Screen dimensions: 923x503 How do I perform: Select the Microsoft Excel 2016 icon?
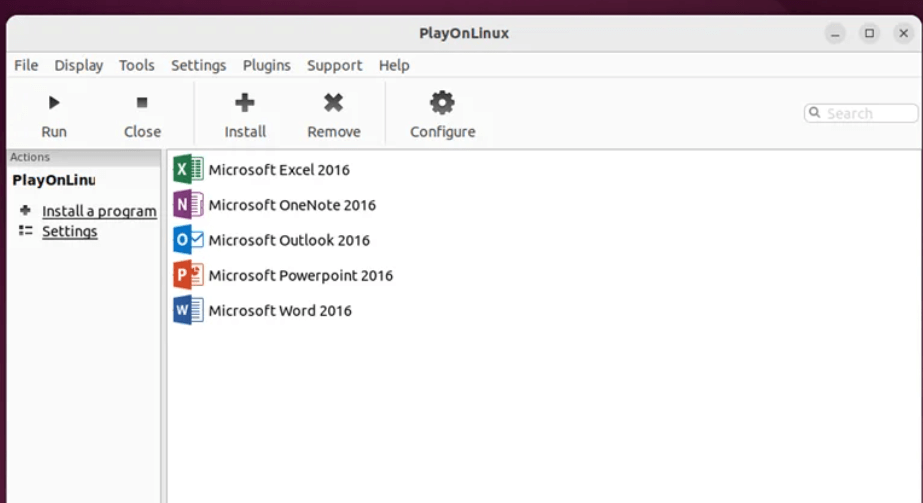pos(188,169)
